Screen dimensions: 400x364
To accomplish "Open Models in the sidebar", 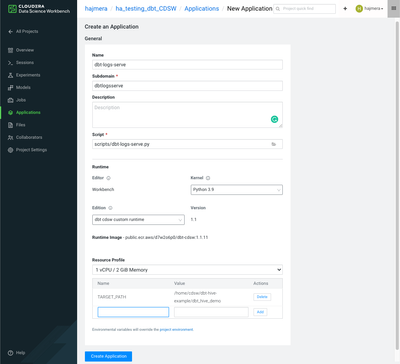I will [x=23, y=88].
